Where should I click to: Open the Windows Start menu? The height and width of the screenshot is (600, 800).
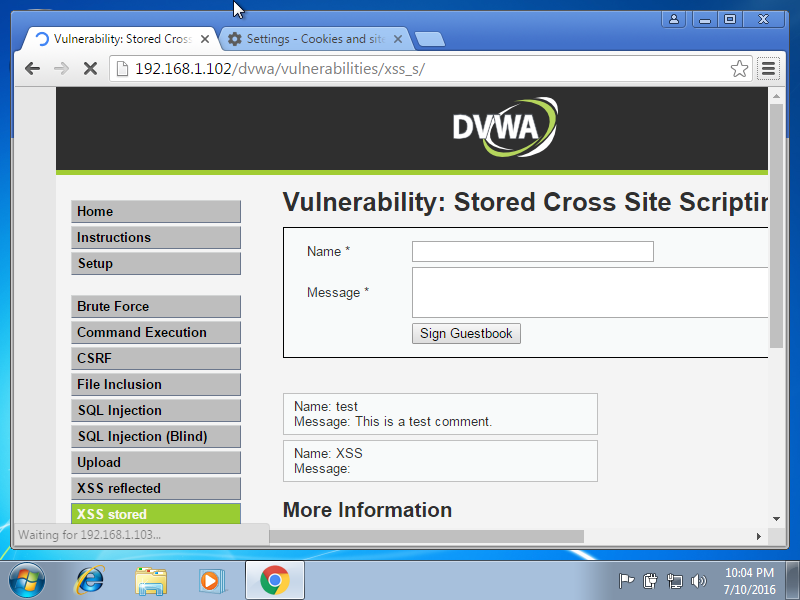coord(26,580)
